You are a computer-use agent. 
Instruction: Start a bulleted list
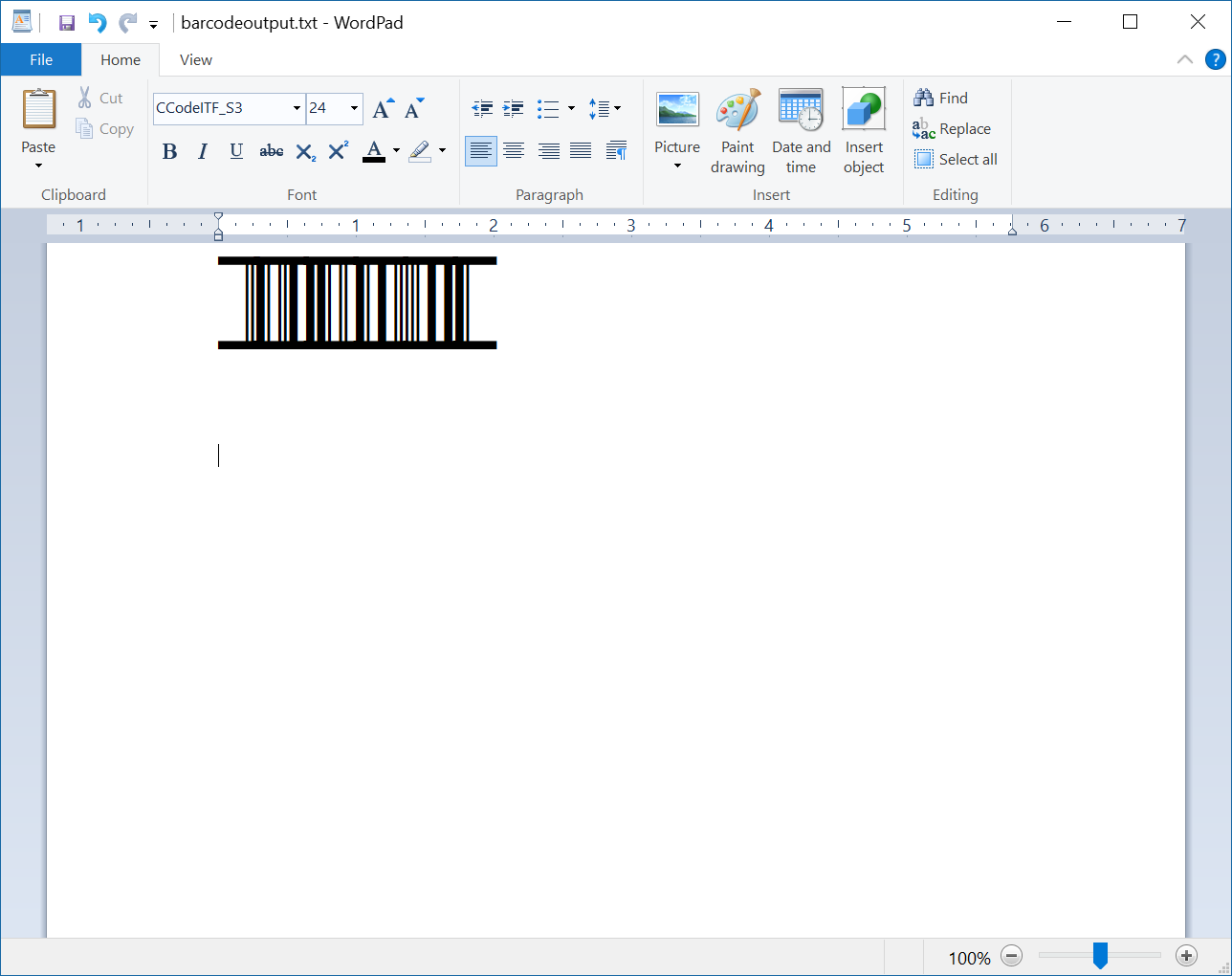click(x=548, y=108)
